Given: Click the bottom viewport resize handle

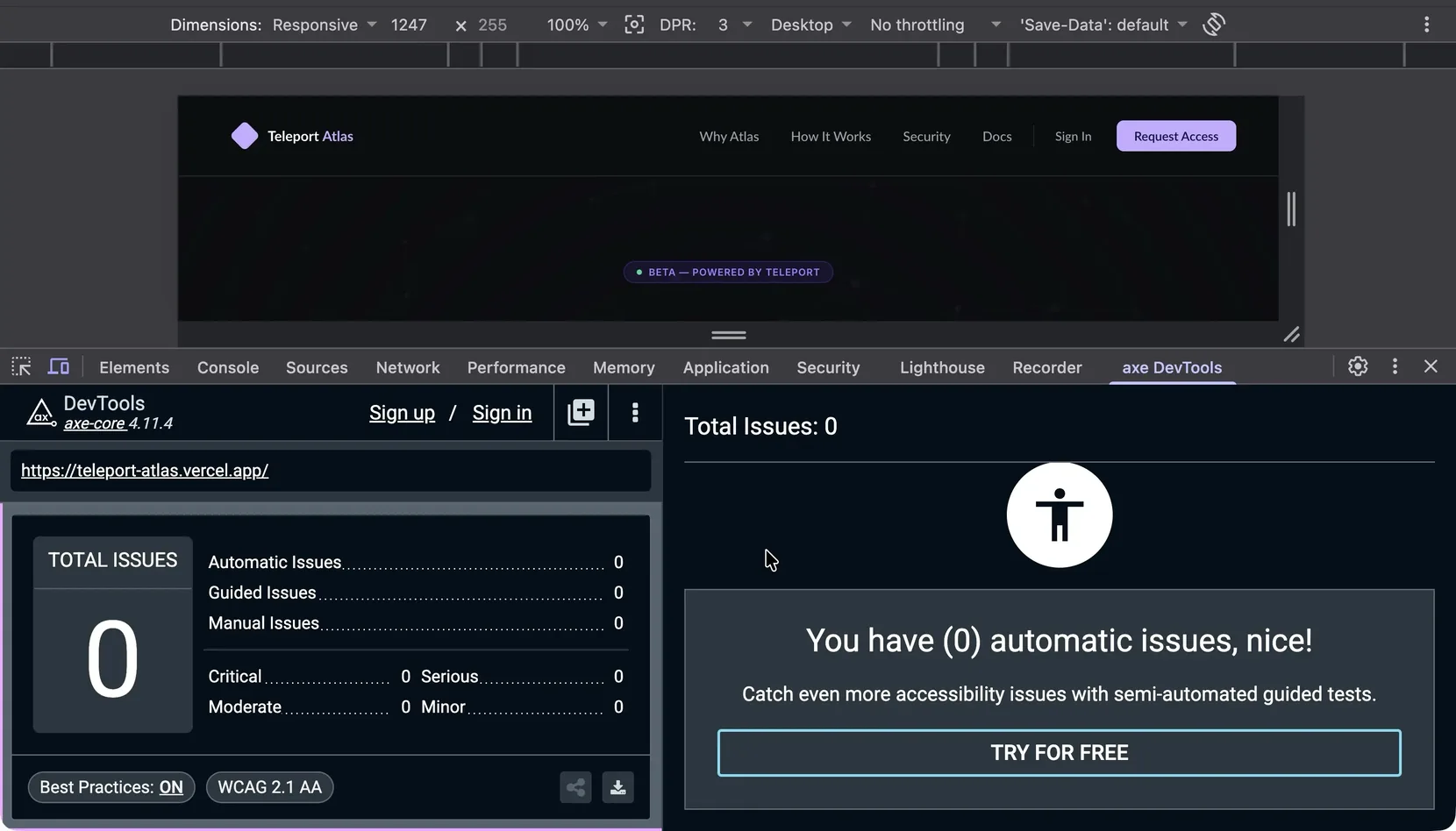Looking at the screenshot, I should click(x=728, y=335).
